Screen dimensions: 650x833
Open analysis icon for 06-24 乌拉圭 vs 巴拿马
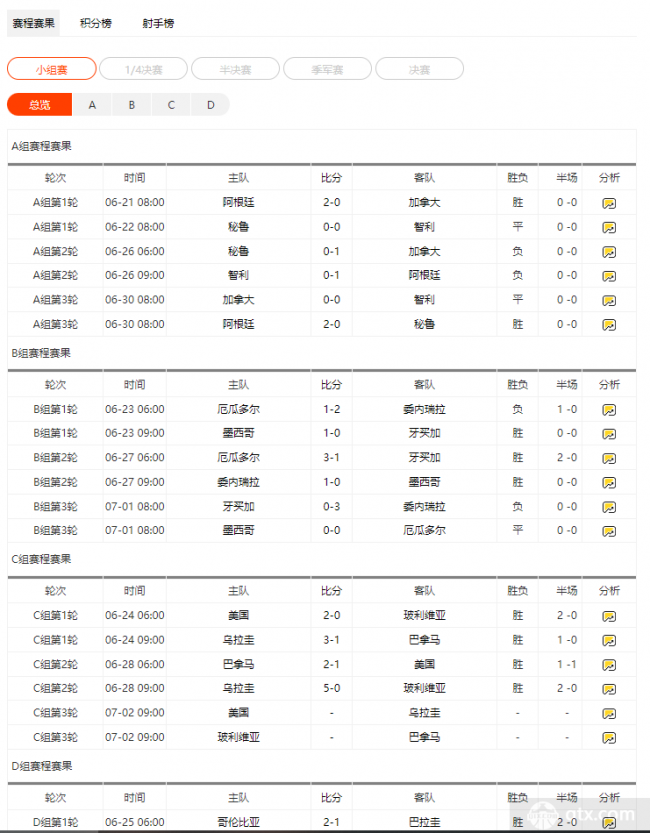[x=609, y=640]
